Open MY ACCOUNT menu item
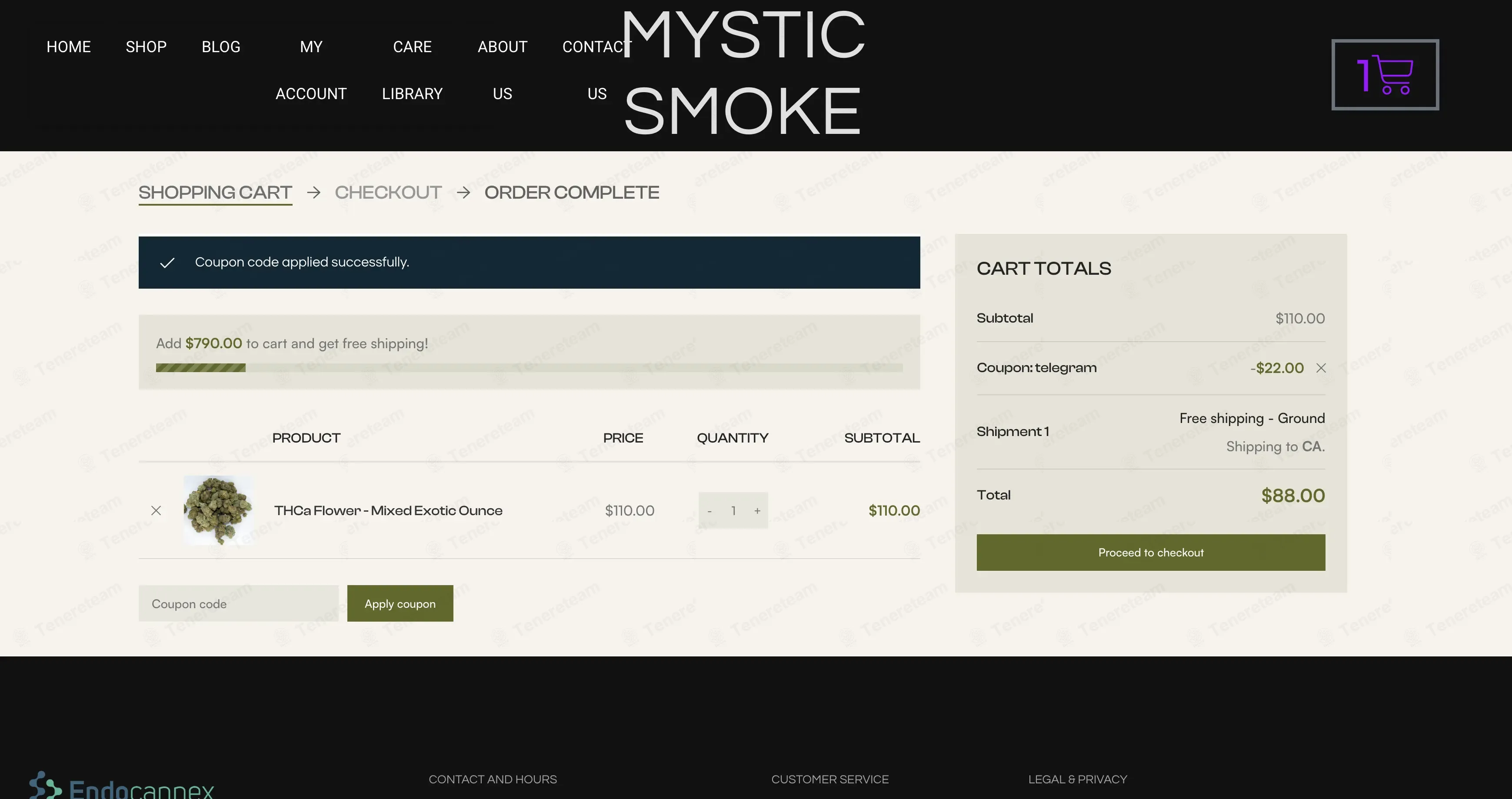Screen dimensions: 1512x799 click(311, 70)
